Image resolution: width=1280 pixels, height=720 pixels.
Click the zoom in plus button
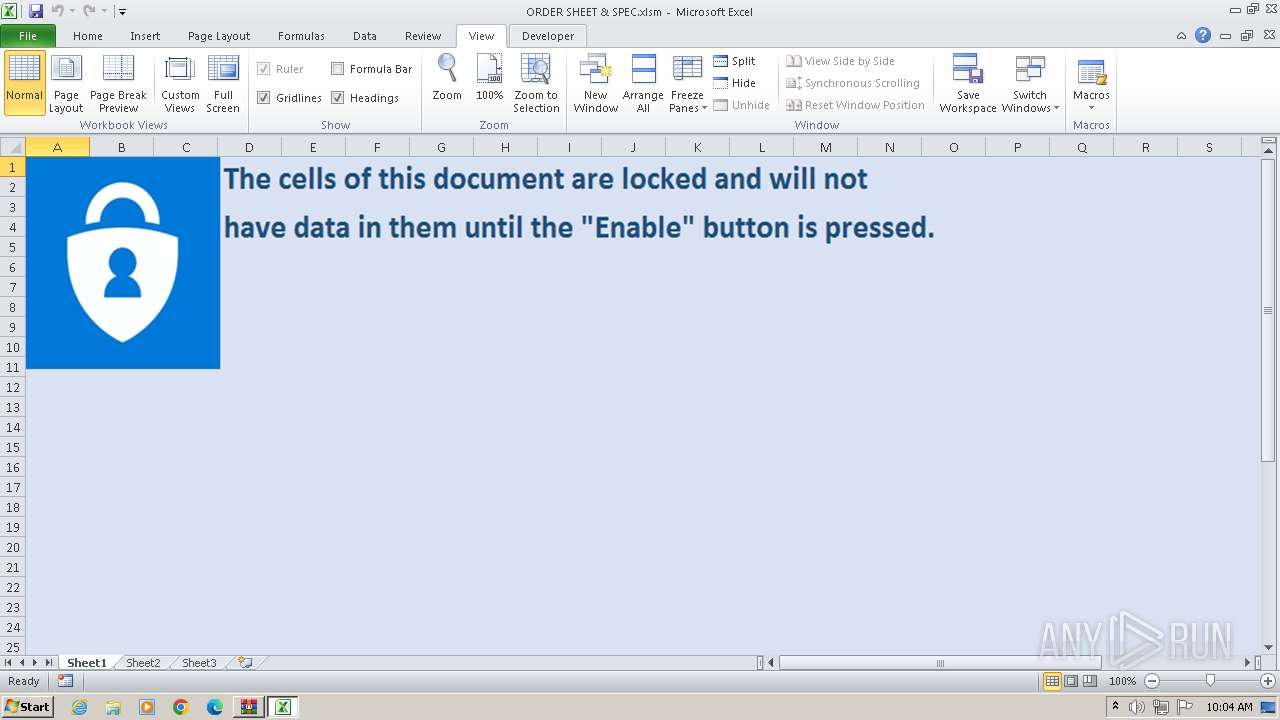[1268, 681]
